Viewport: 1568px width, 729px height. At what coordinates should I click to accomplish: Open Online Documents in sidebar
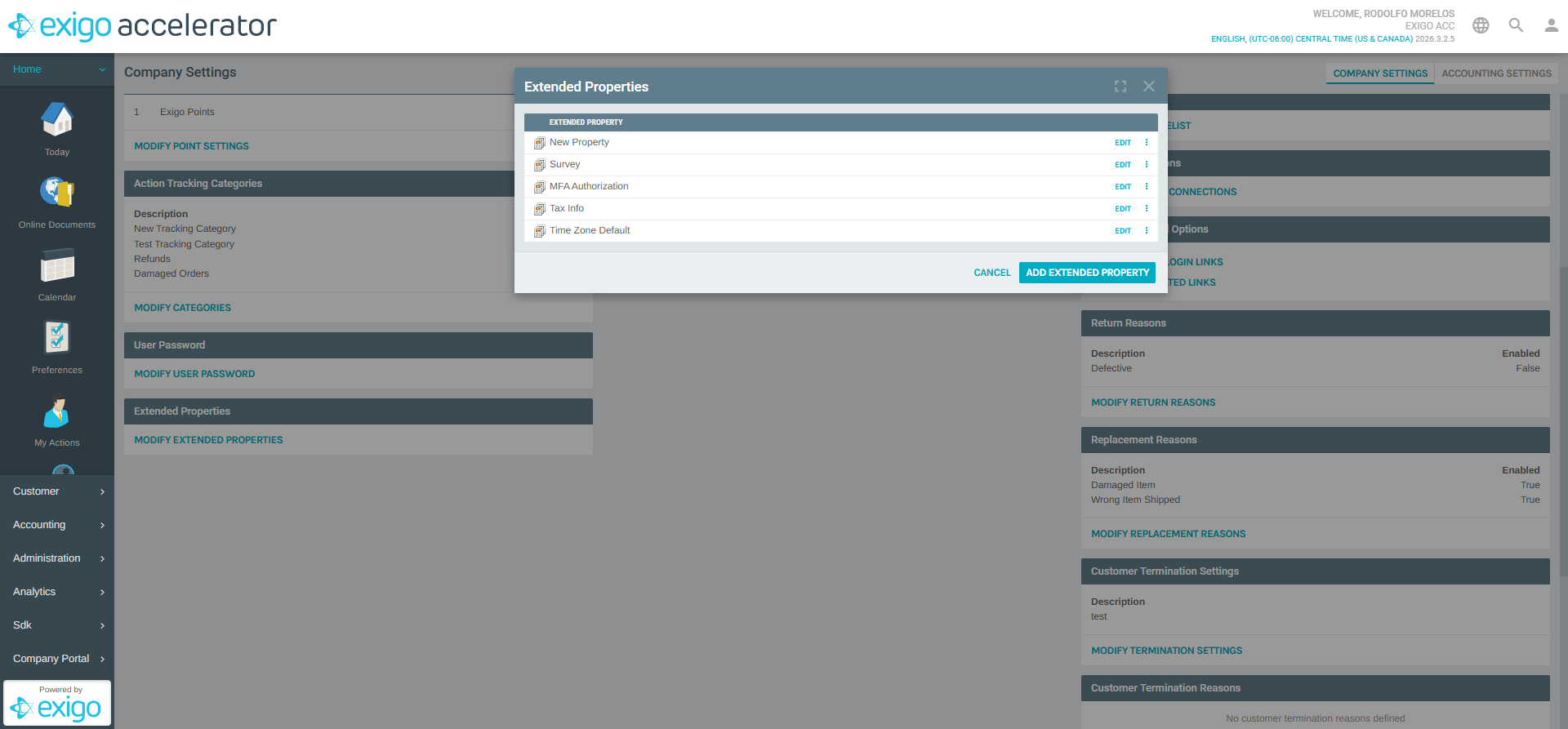coord(57,193)
